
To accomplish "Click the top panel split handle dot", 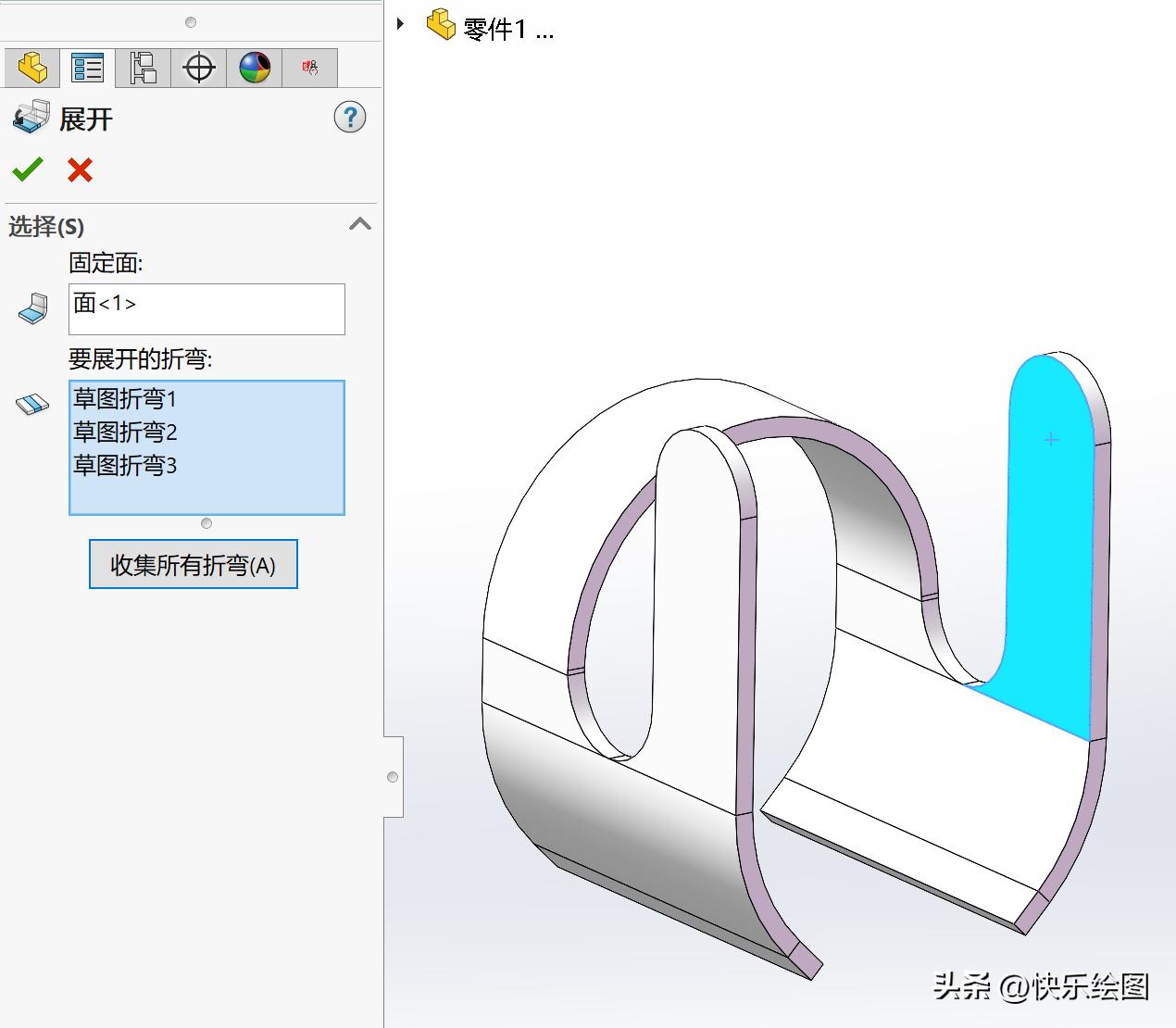I will click(191, 22).
